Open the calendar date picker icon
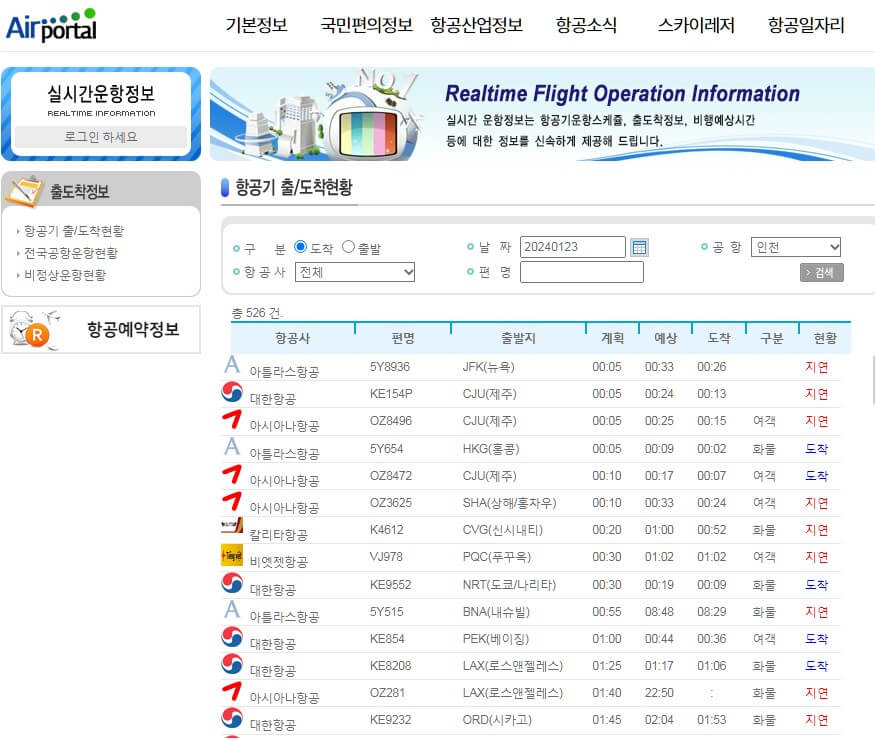The image size is (875, 739). pyautogui.click(x=639, y=247)
